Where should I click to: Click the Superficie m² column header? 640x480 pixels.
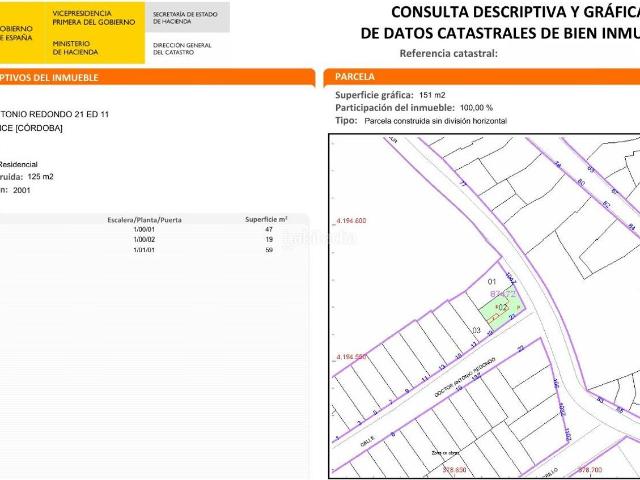point(266,218)
